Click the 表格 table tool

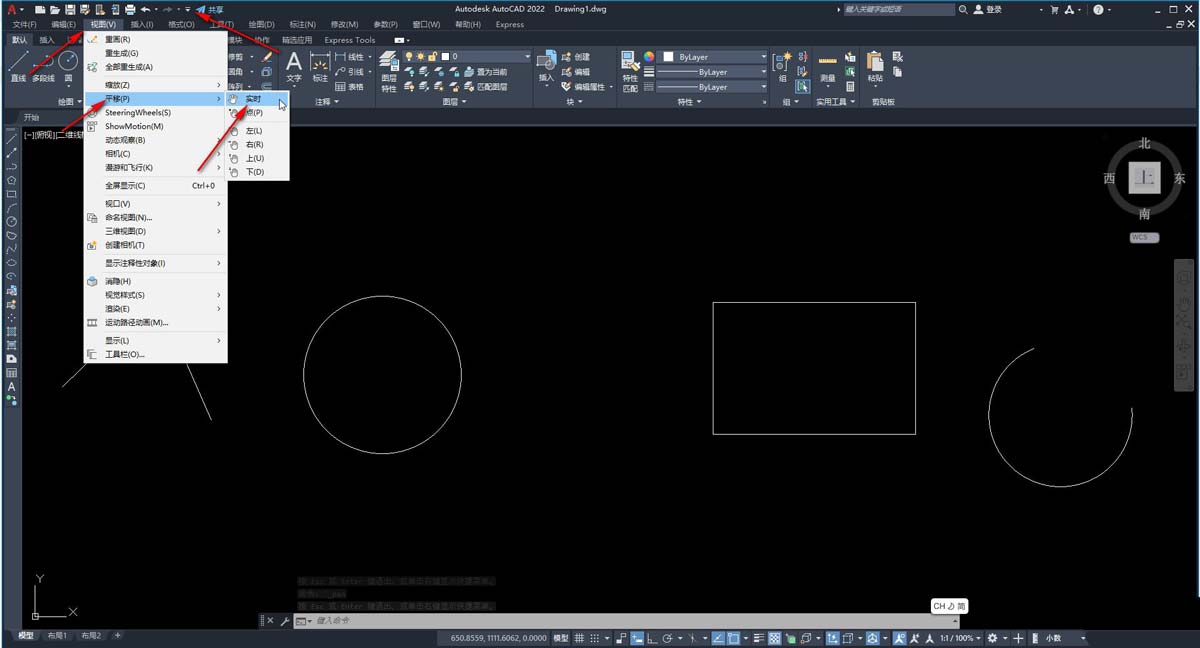[349, 87]
